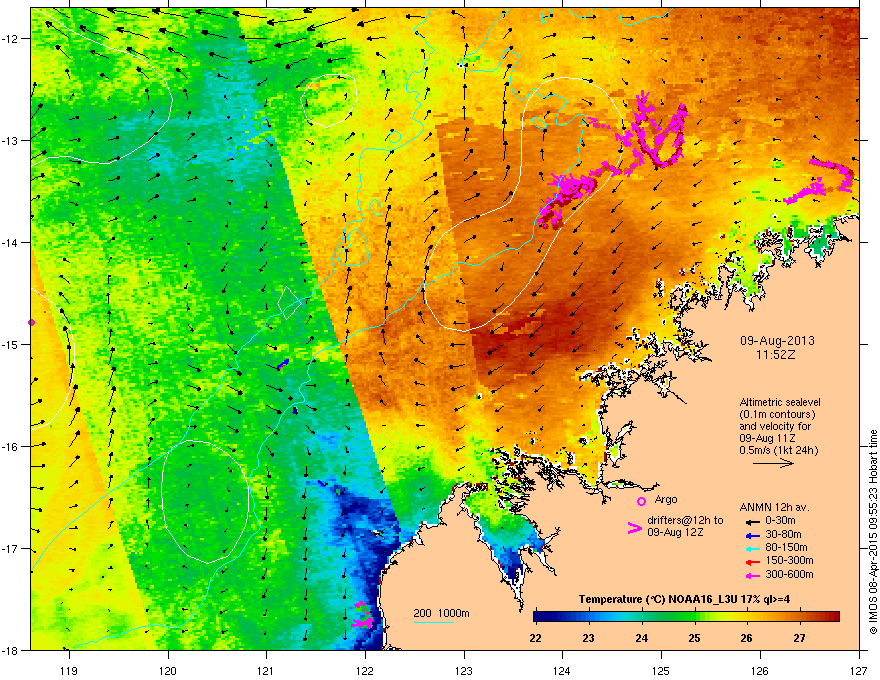Click the black 0-30m arrow legend symbol

pyautogui.click(x=751, y=521)
